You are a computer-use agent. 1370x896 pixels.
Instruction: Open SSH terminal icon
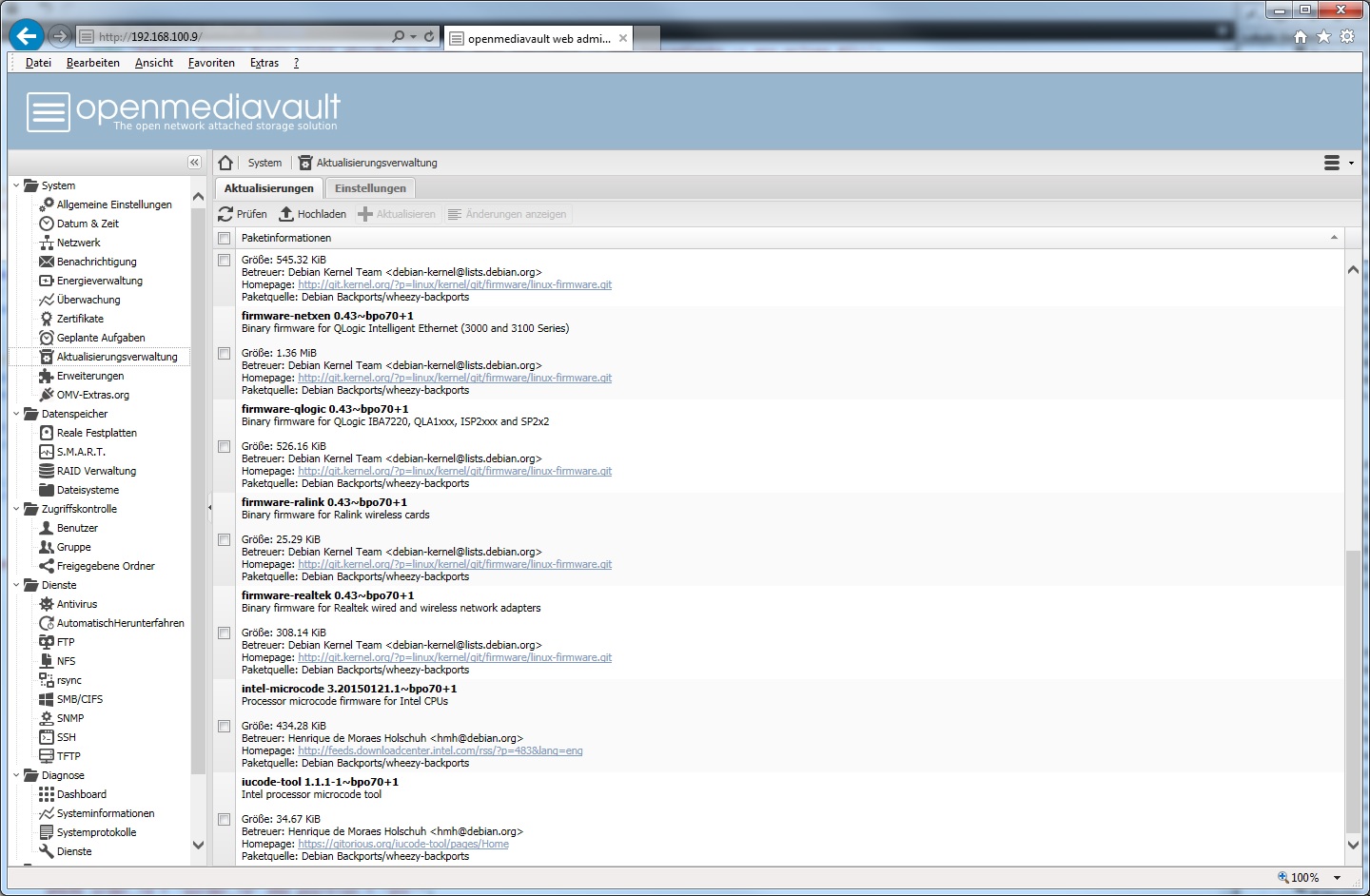click(46, 737)
